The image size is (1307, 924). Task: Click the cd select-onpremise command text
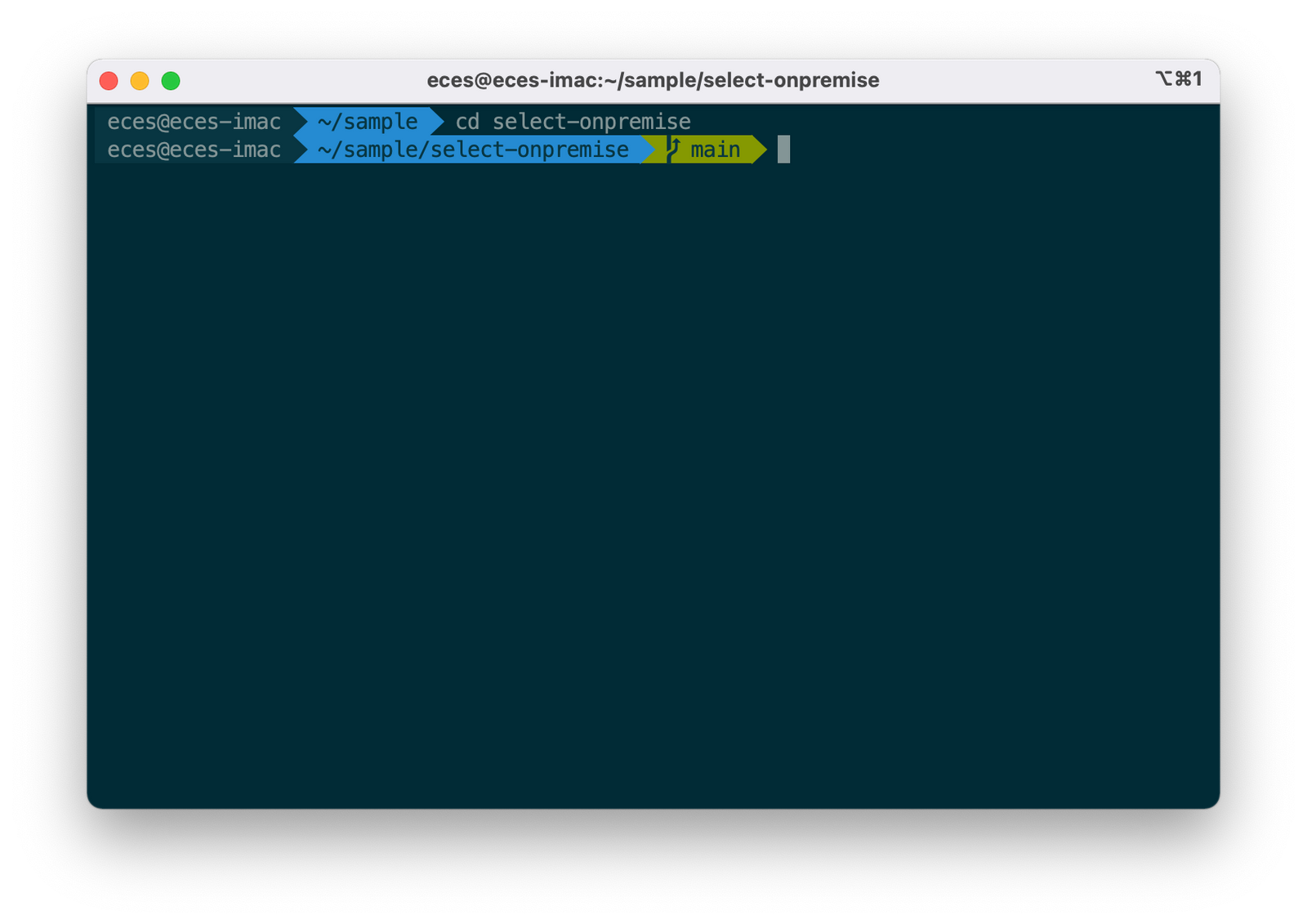(x=572, y=121)
